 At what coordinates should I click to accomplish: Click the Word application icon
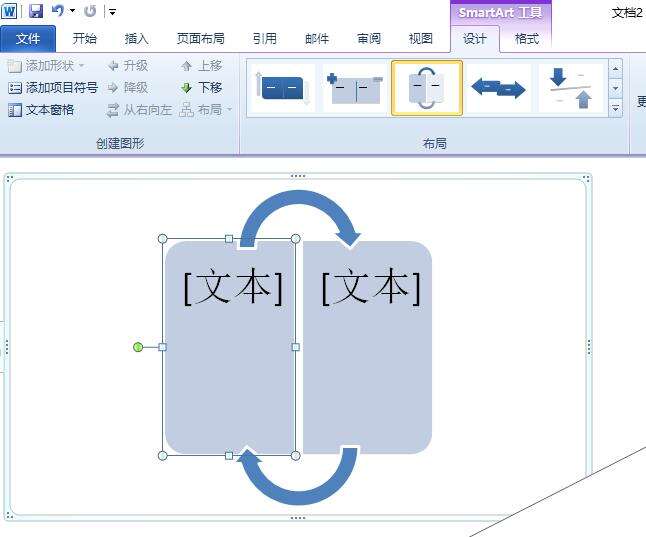pyautogui.click(x=9, y=11)
